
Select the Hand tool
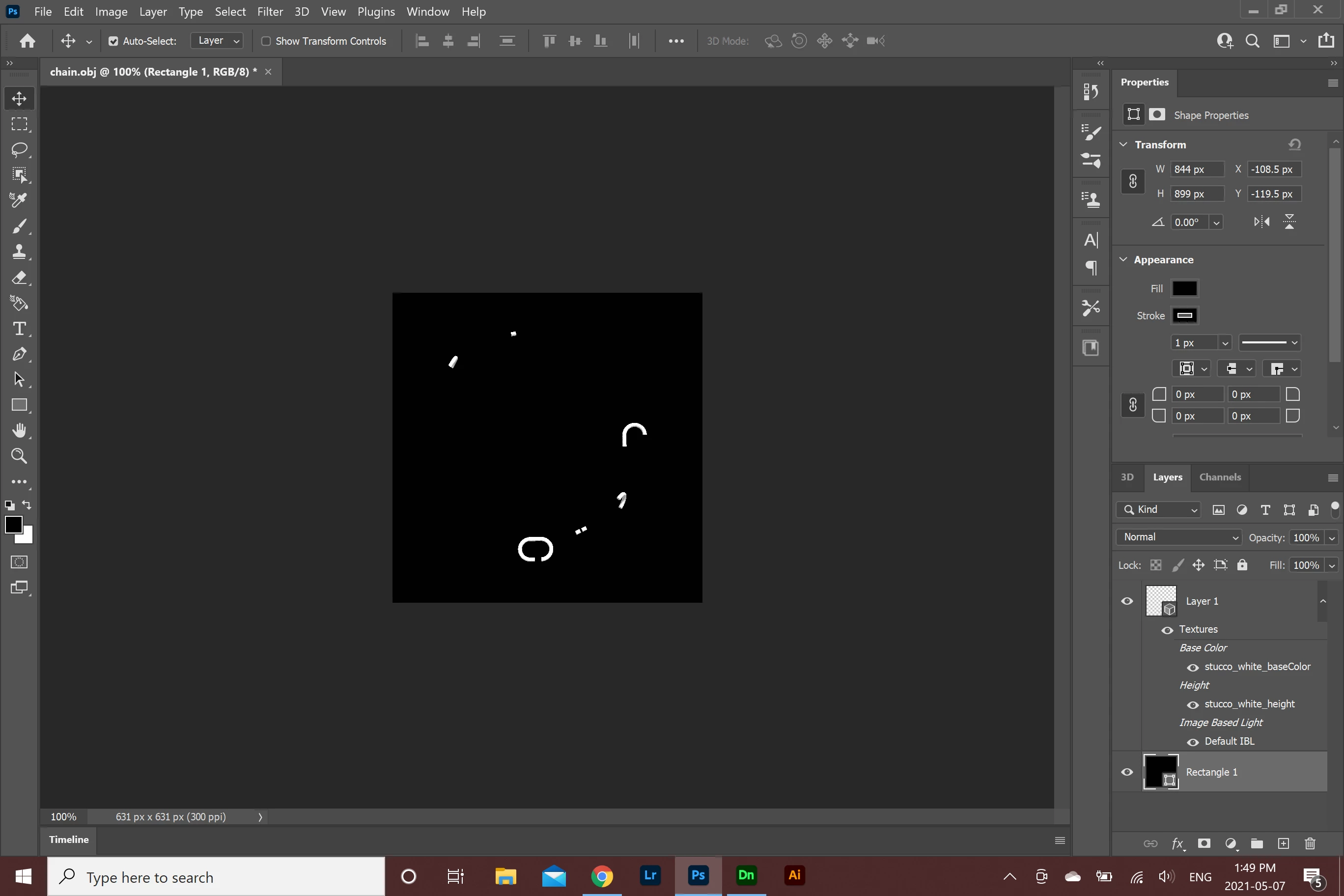coord(19,430)
